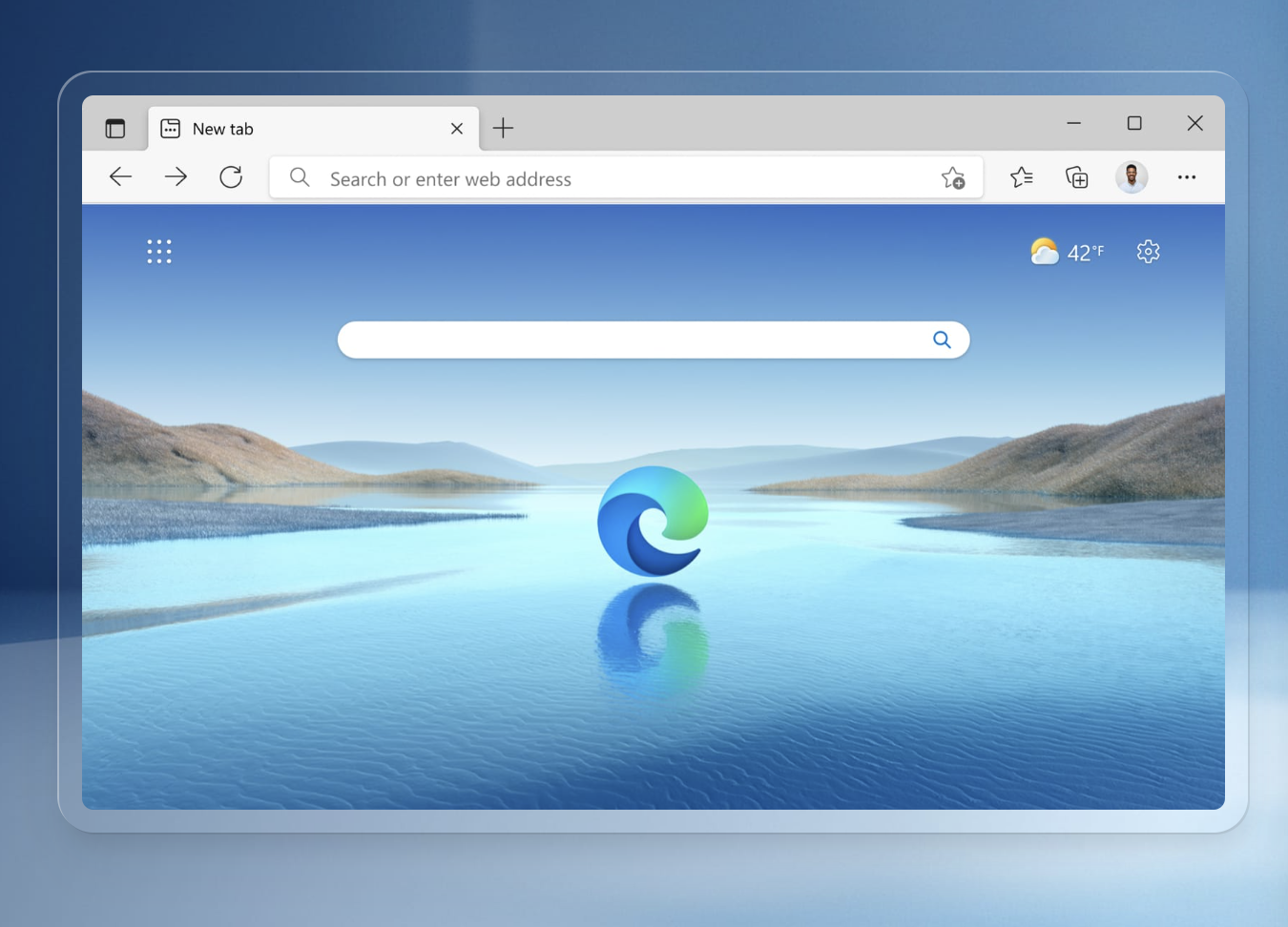This screenshot has height=927, width=1288.
Task: Click the magnifier icon in the address bar
Action: pyautogui.click(x=300, y=177)
